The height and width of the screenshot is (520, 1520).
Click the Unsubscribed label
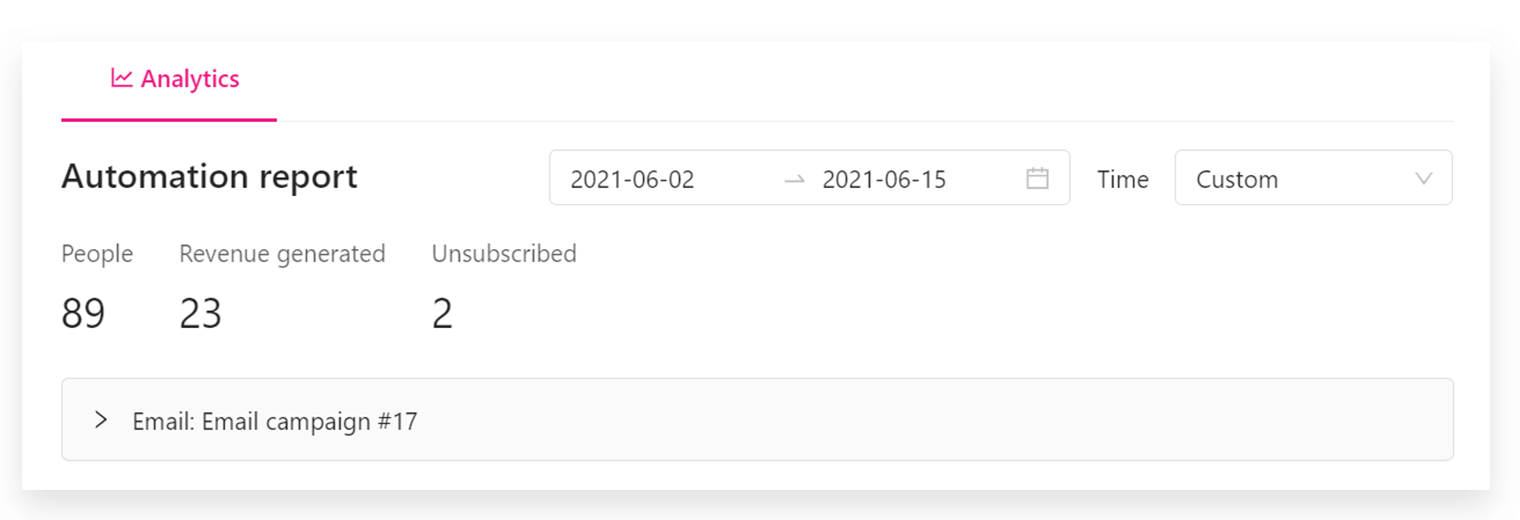[x=504, y=254]
